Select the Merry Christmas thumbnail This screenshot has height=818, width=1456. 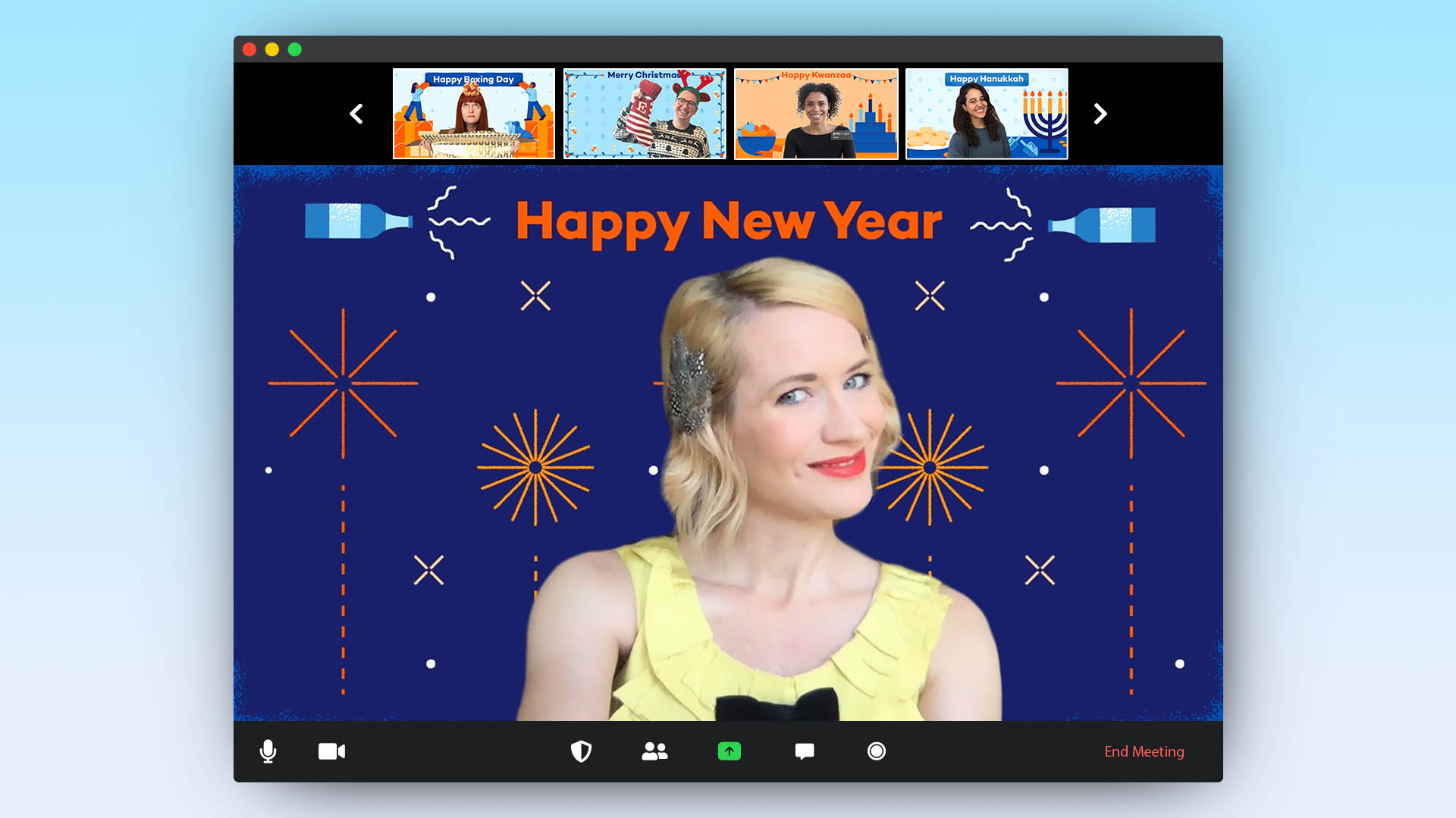pyautogui.click(x=645, y=114)
